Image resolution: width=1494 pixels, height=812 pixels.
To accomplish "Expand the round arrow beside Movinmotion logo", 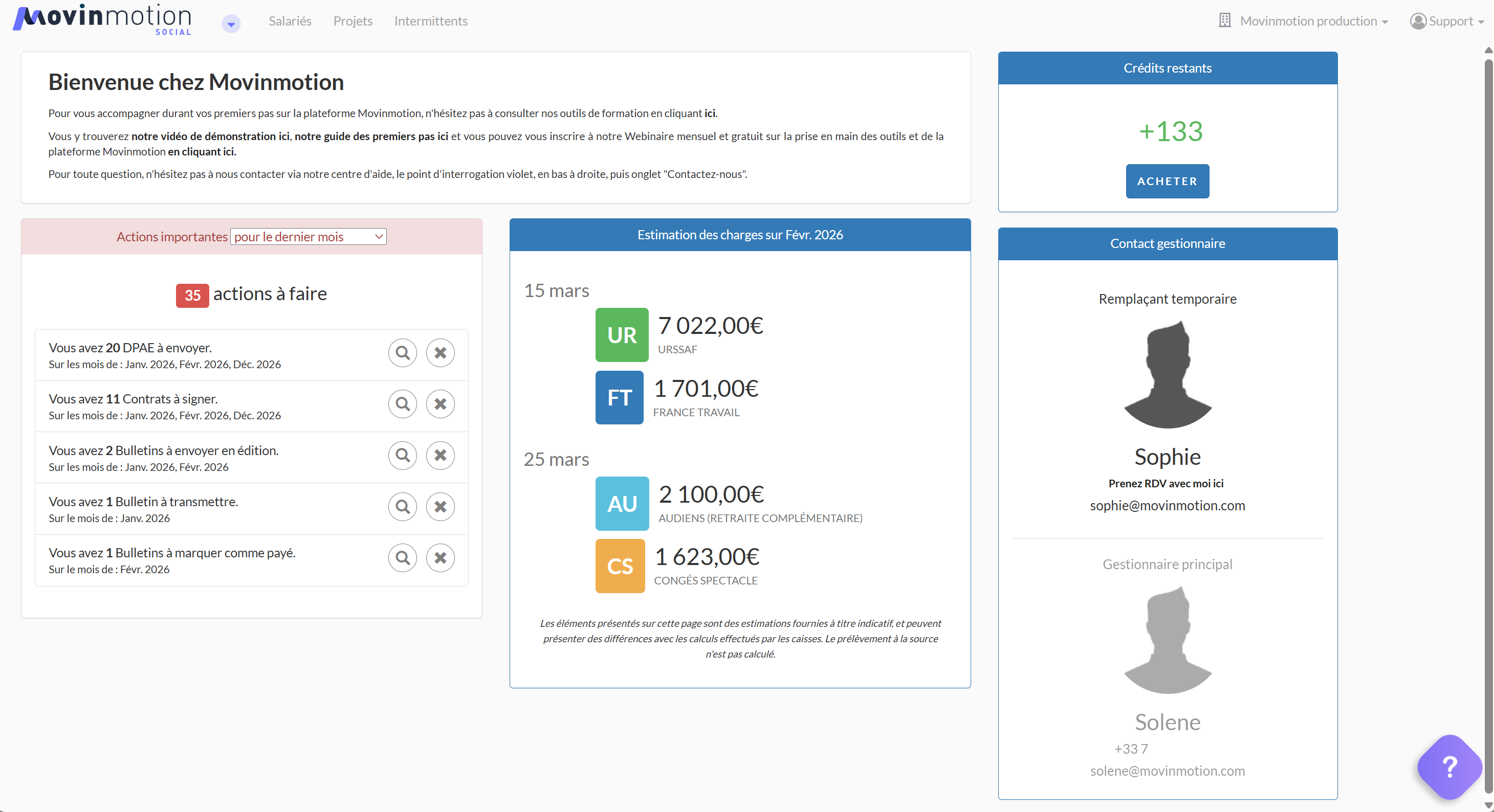I will coord(231,24).
